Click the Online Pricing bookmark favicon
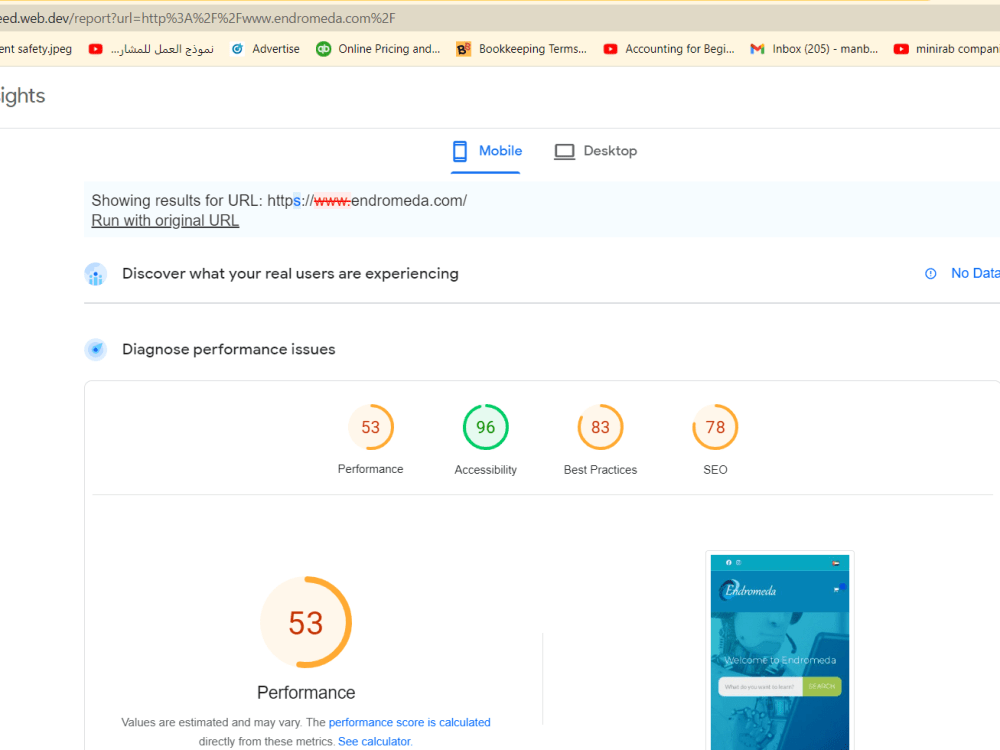The width and height of the screenshot is (1000, 750). (322, 48)
